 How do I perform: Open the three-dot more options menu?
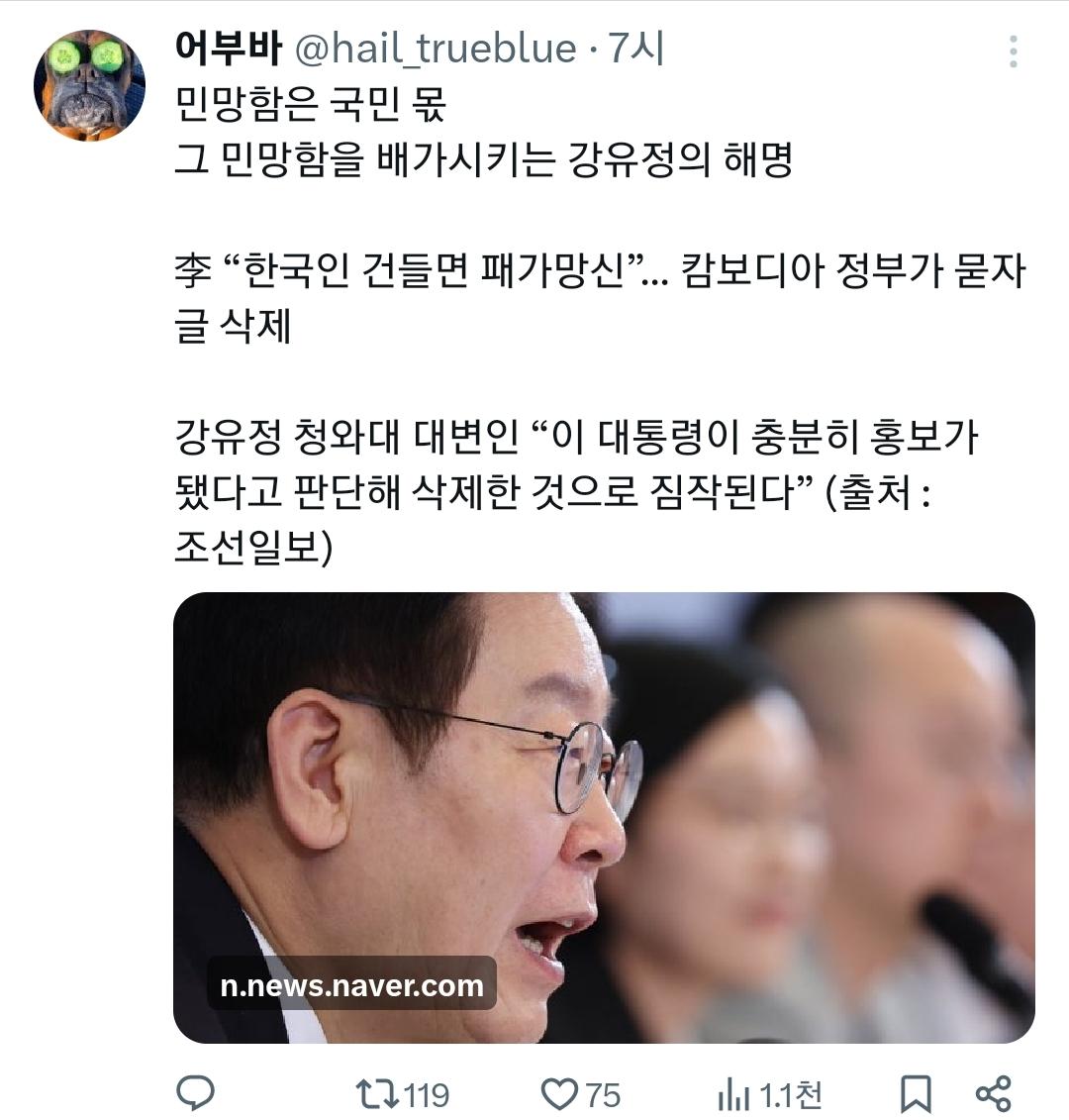(x=1013, y=51)
